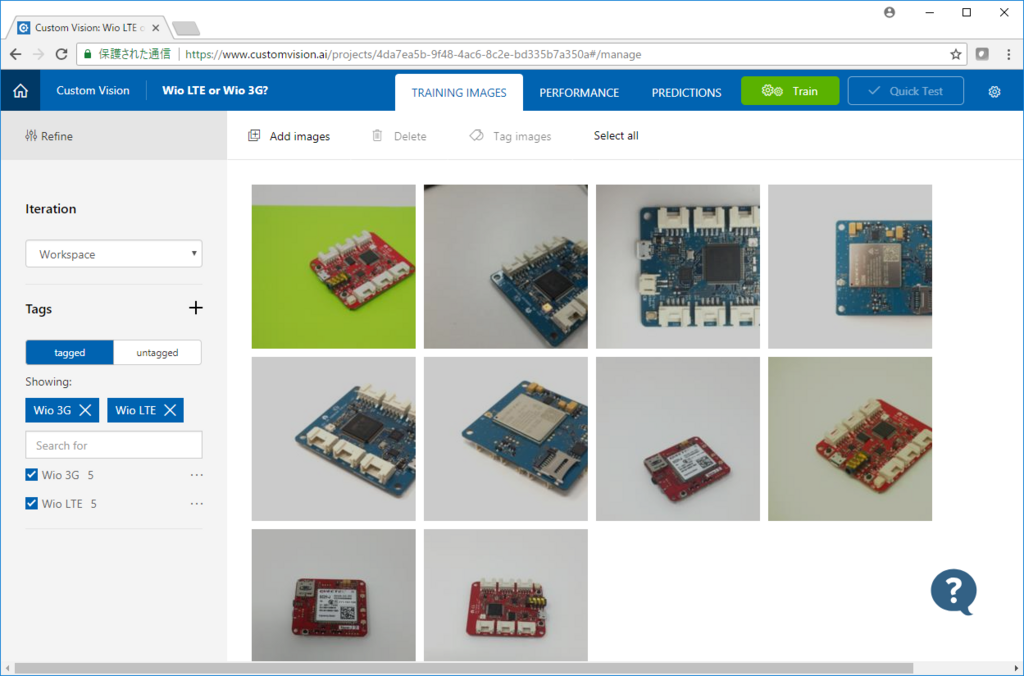View the secure connection lock icon
This screenshot has width=1024, height=676.
pos(88,54)
